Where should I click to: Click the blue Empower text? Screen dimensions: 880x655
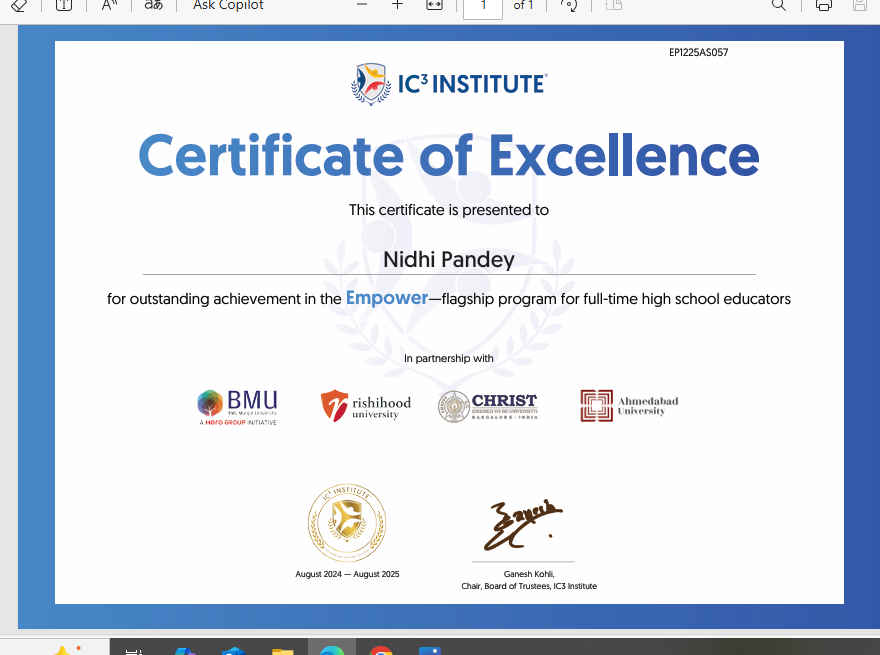[x=386, y=298]
